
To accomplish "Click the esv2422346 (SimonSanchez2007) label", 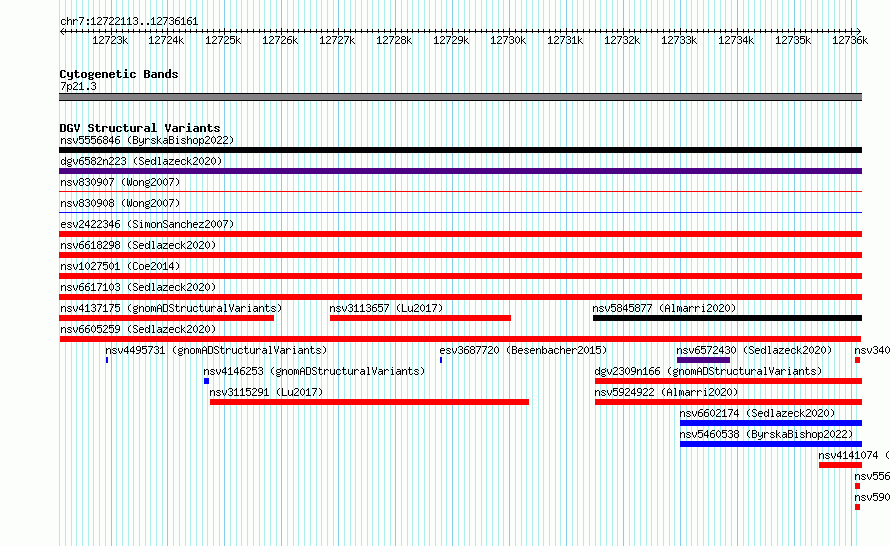I will (147, 224).
